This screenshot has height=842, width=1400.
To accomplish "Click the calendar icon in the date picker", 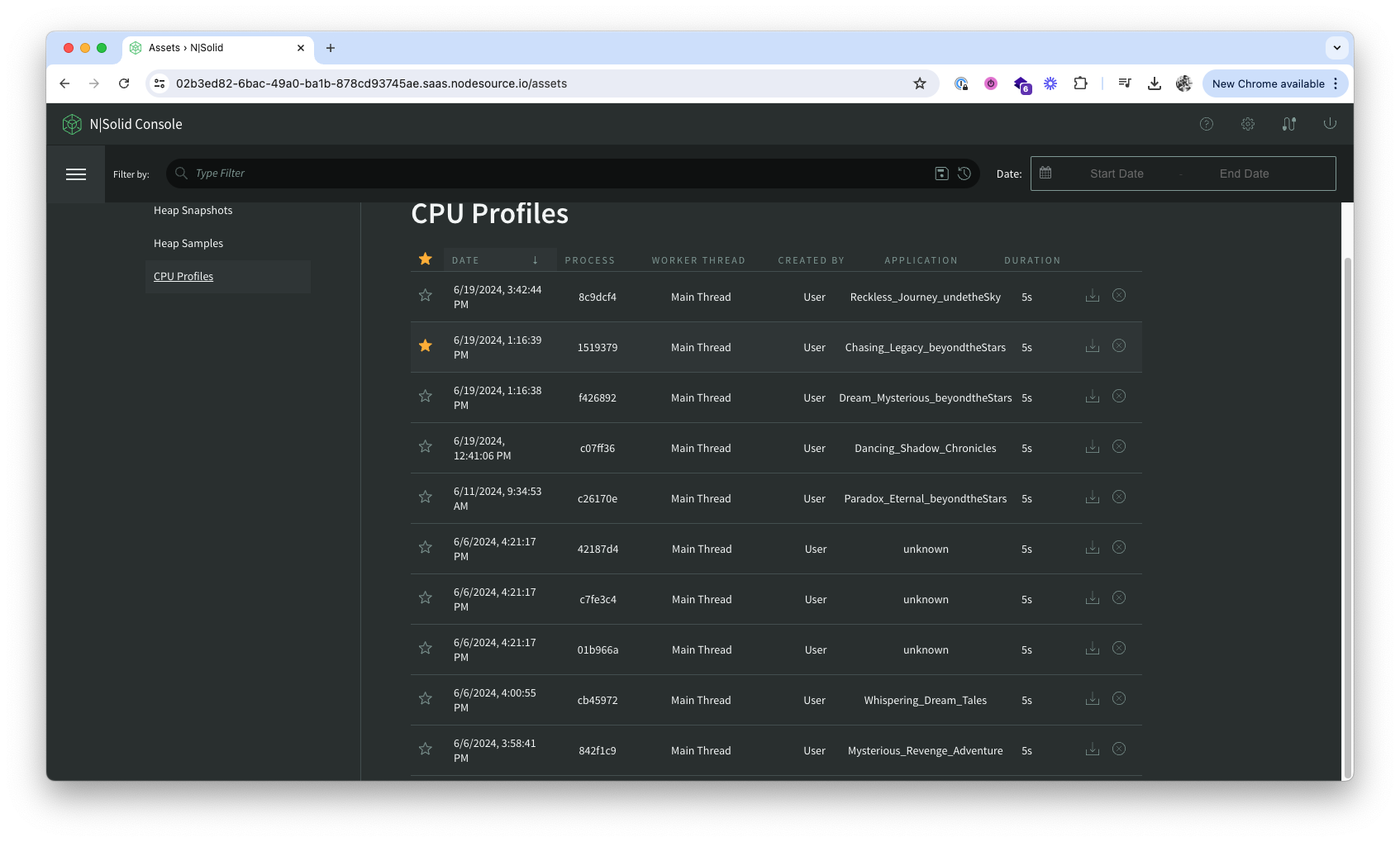I will tap(1045, 173).
